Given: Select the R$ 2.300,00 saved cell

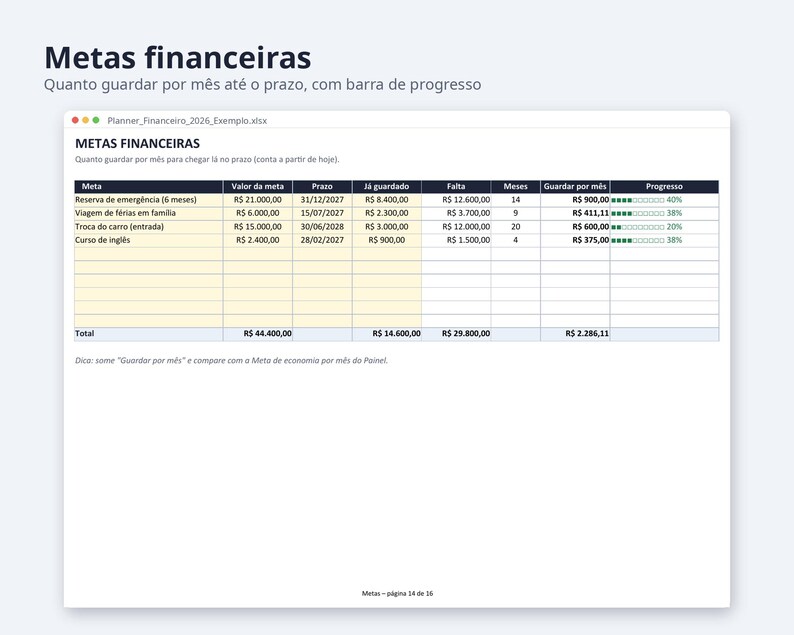Looking at the screenshot, I should click(x=386, y=213).
